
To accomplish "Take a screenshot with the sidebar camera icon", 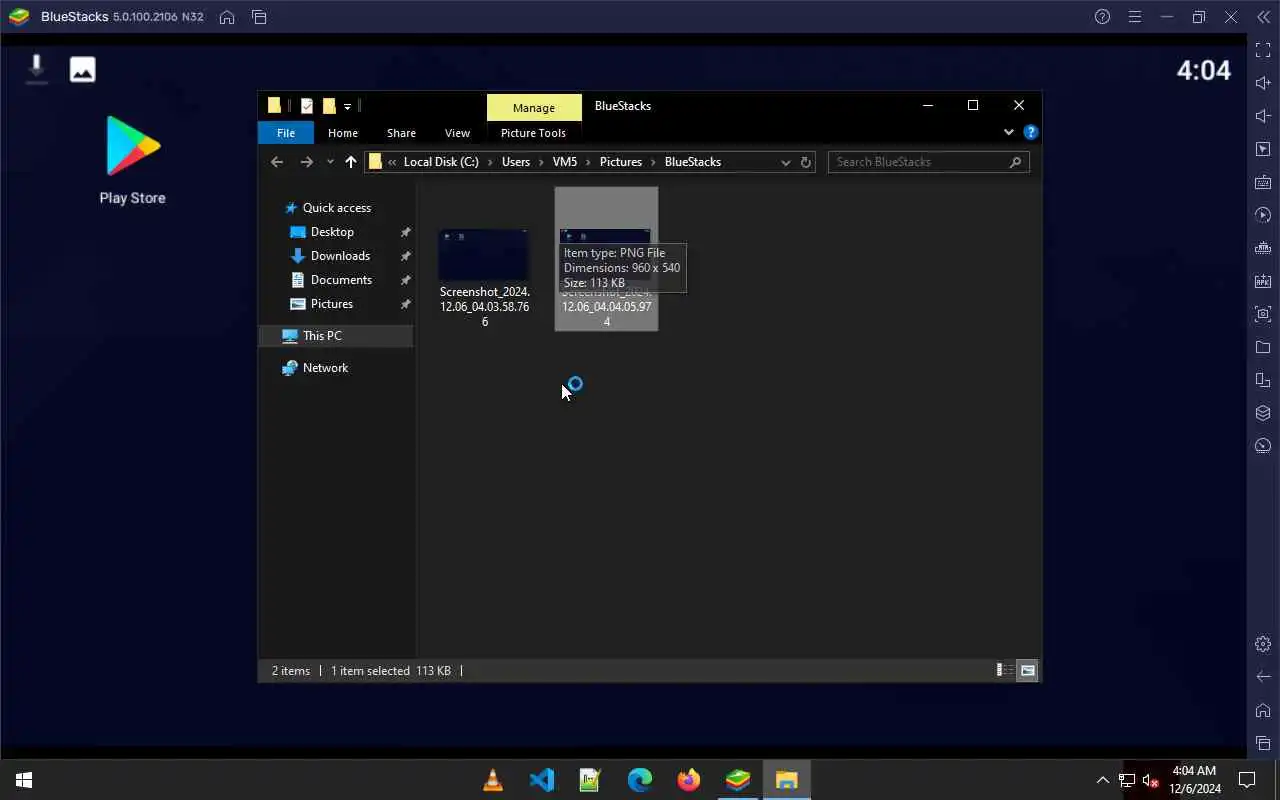I will click(1263, 314).
